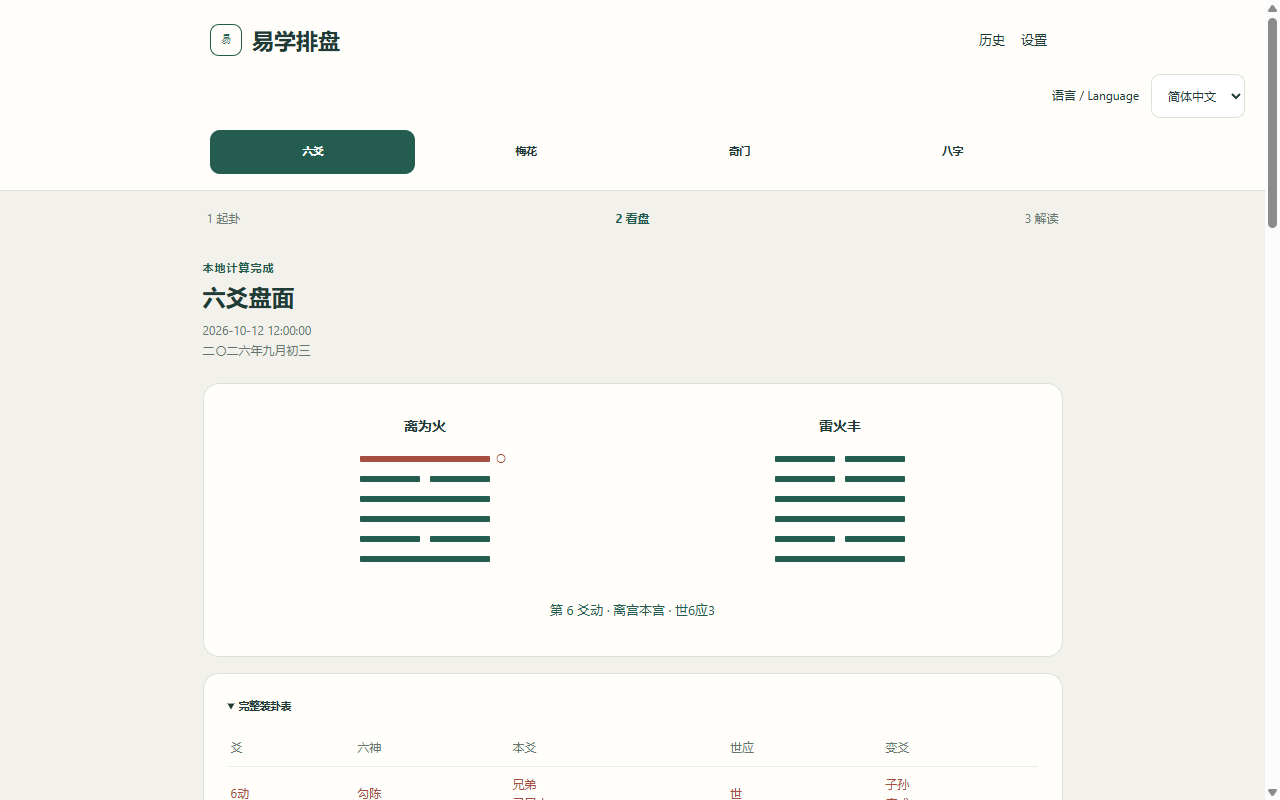Open the 历史 page link
This screenshot has width=1280, height=800.
[x=992, y=40]
